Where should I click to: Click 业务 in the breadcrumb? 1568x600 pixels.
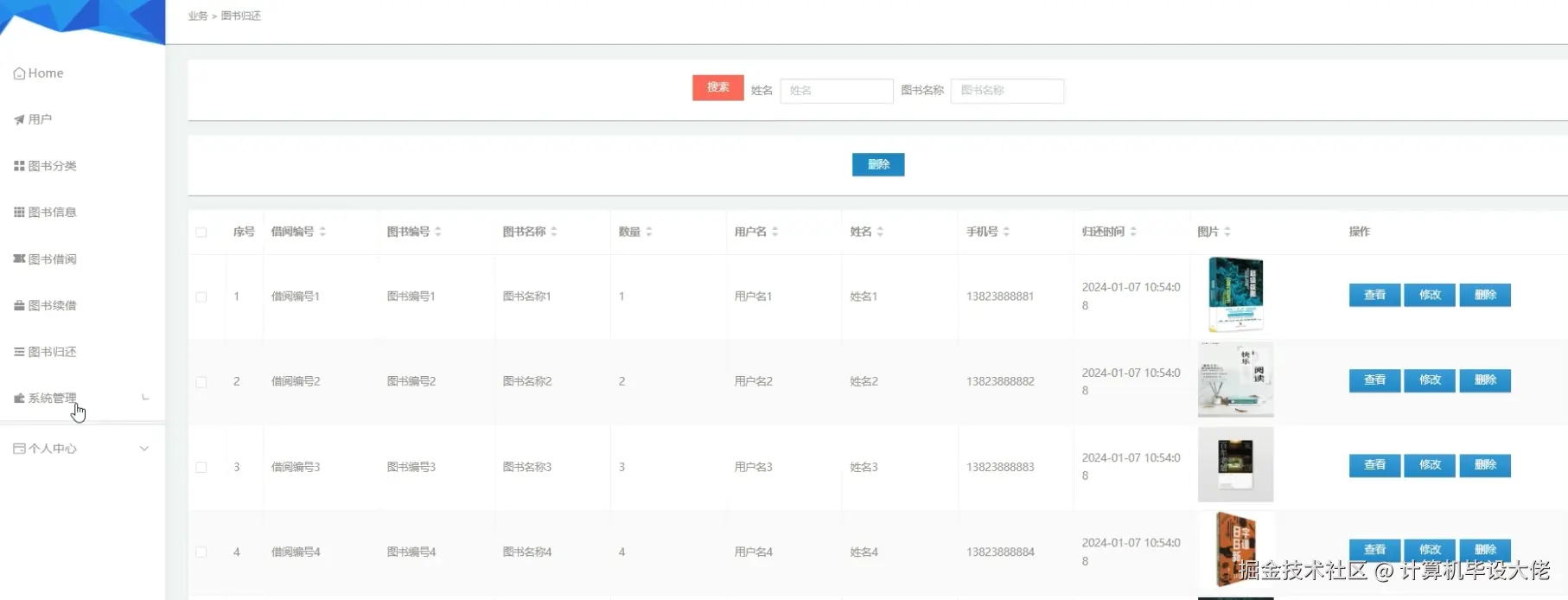pyautogui.click(x=198, y=16)
